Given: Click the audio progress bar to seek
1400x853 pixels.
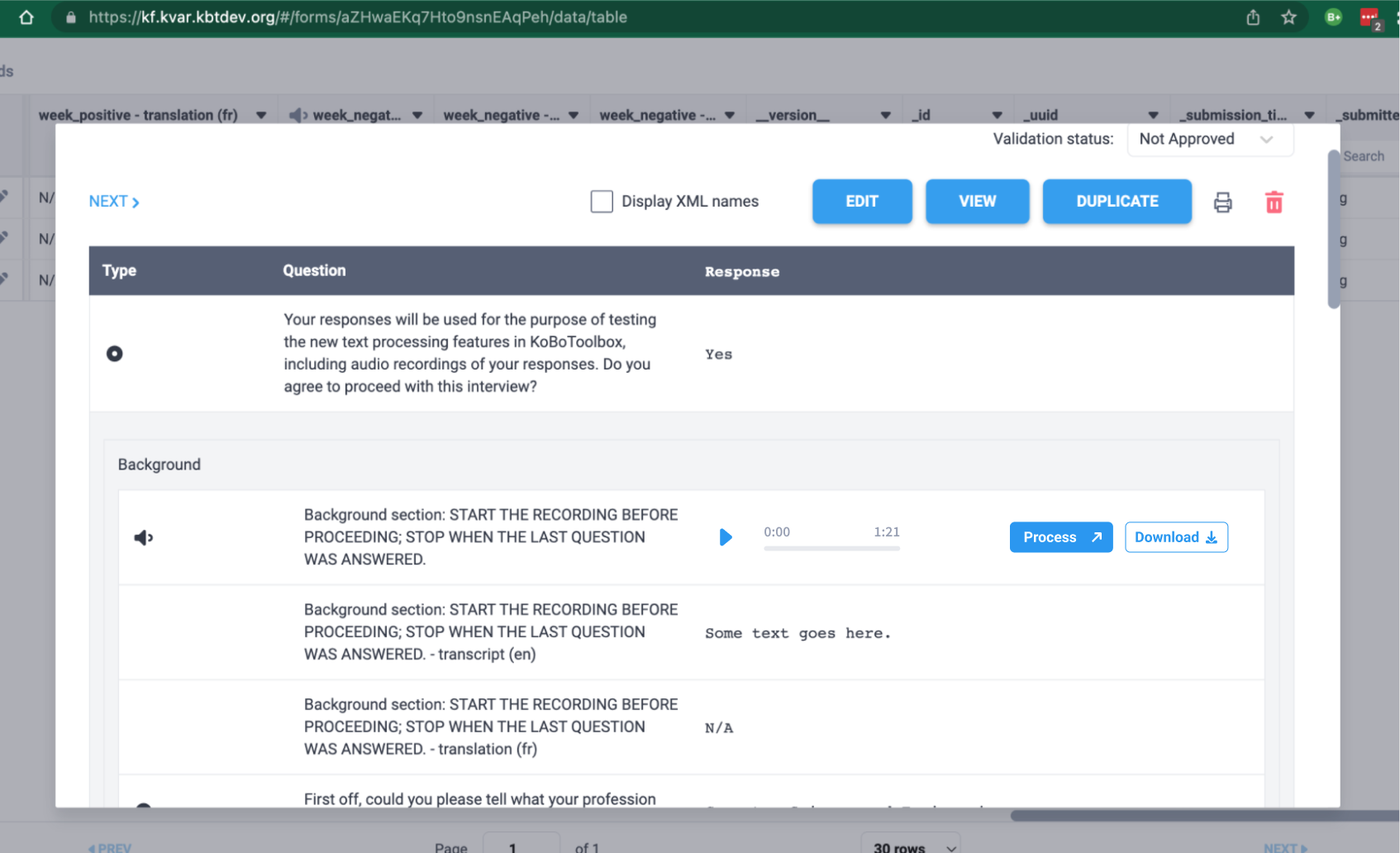Looking at the screenshot, I should click(x=831, y=547).
